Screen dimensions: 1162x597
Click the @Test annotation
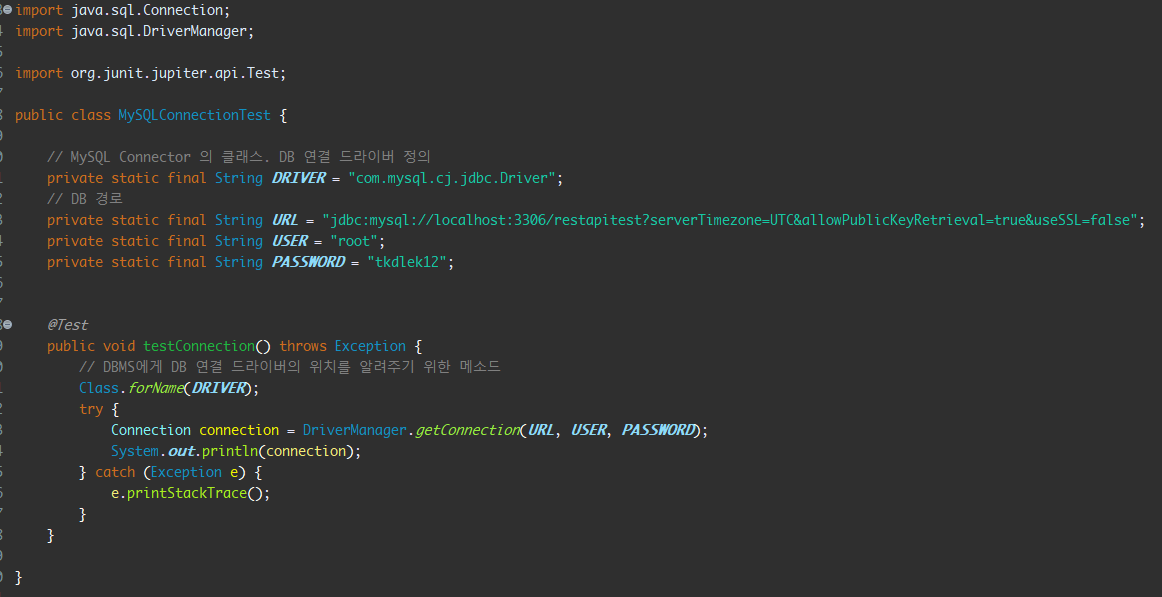tap(67, 325)
